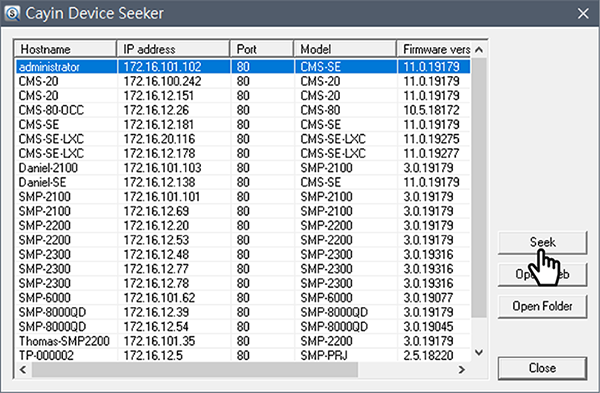The width and height of the screenshot is (600, 393).
Task: Select the administrator host row
Action: (x=243, y=67)
